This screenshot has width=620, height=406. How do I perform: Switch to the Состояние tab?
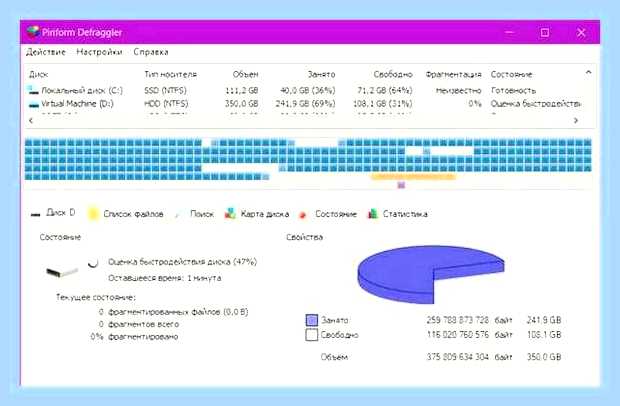coord(328,214)
